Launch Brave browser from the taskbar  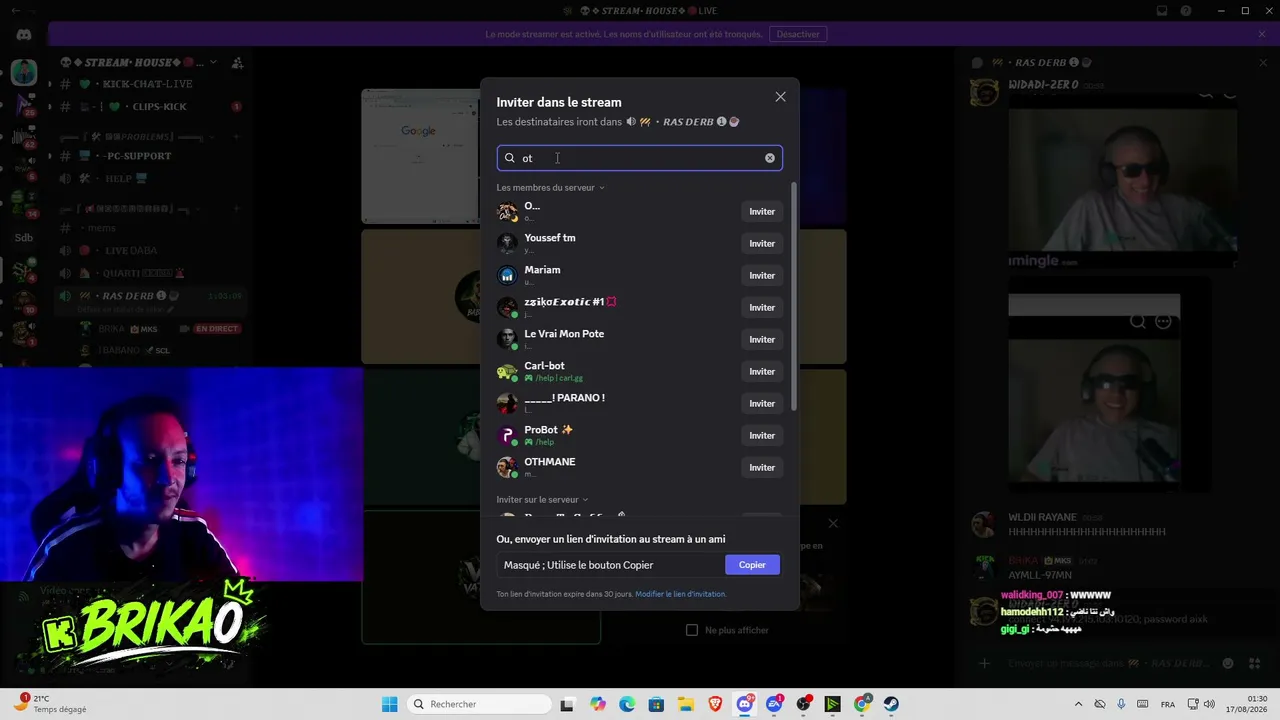pyautogui.click(x=715, y=704)
